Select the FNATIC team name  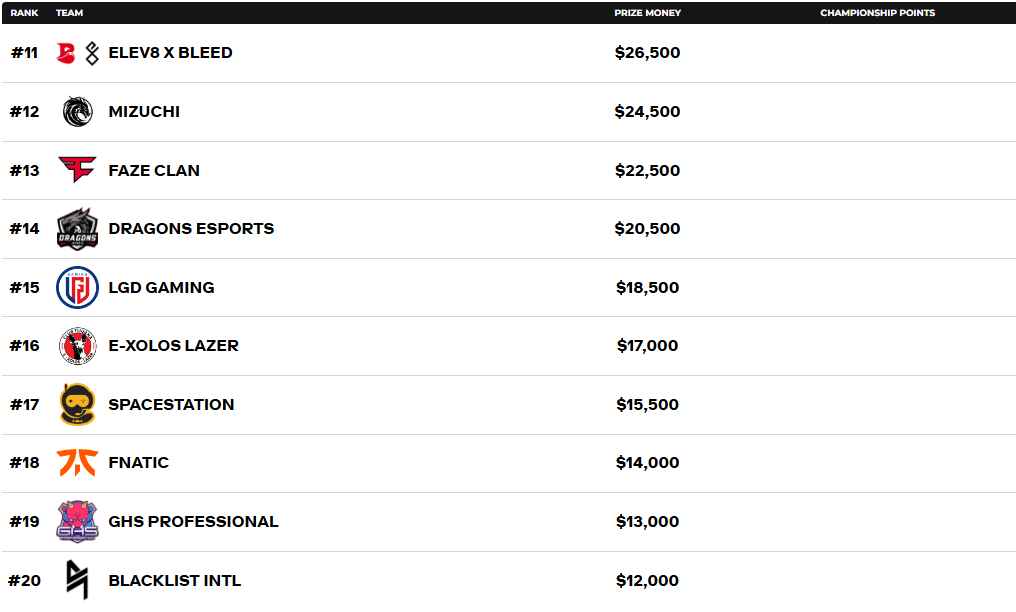click(139, 463)
